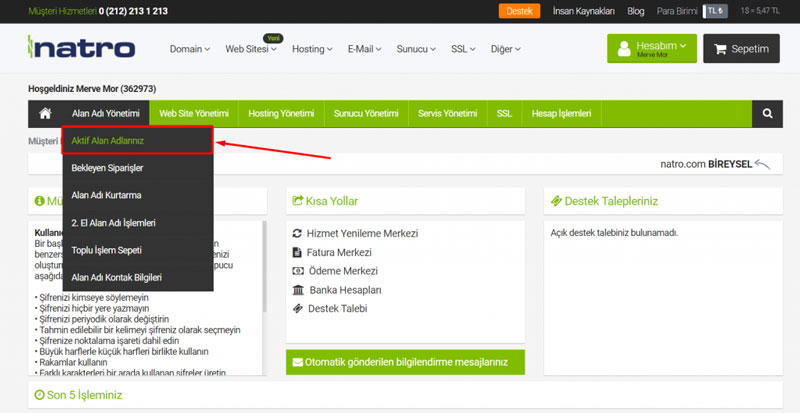The height and width of the screenshot is (413, 800).
Task: Click natro.com BİREYSEL label
Action: [706, 164]
